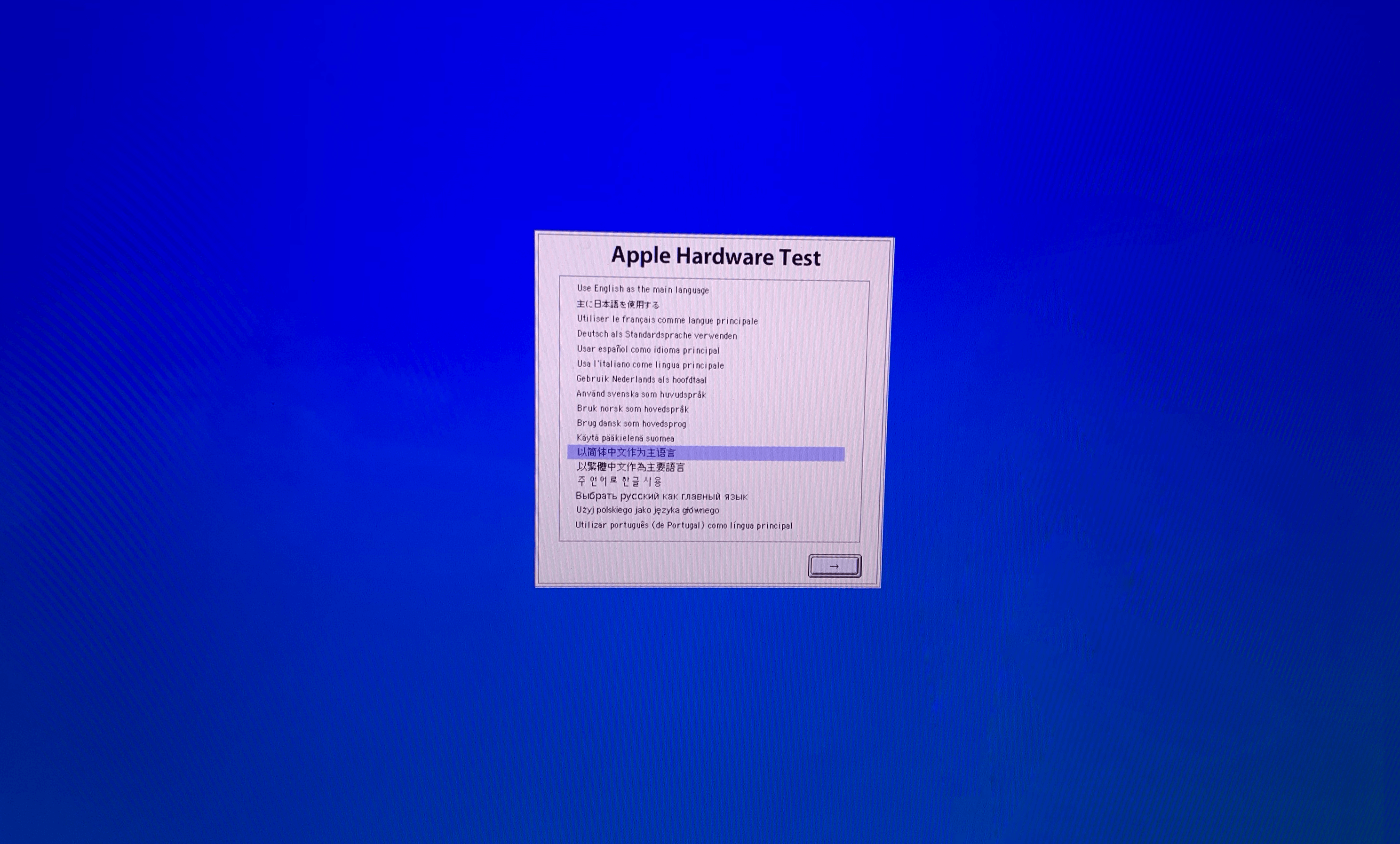The image size is (1400, 844).
Task: Select "Gebruik Nederlands als hoofdtaal"
Action: 642,379
